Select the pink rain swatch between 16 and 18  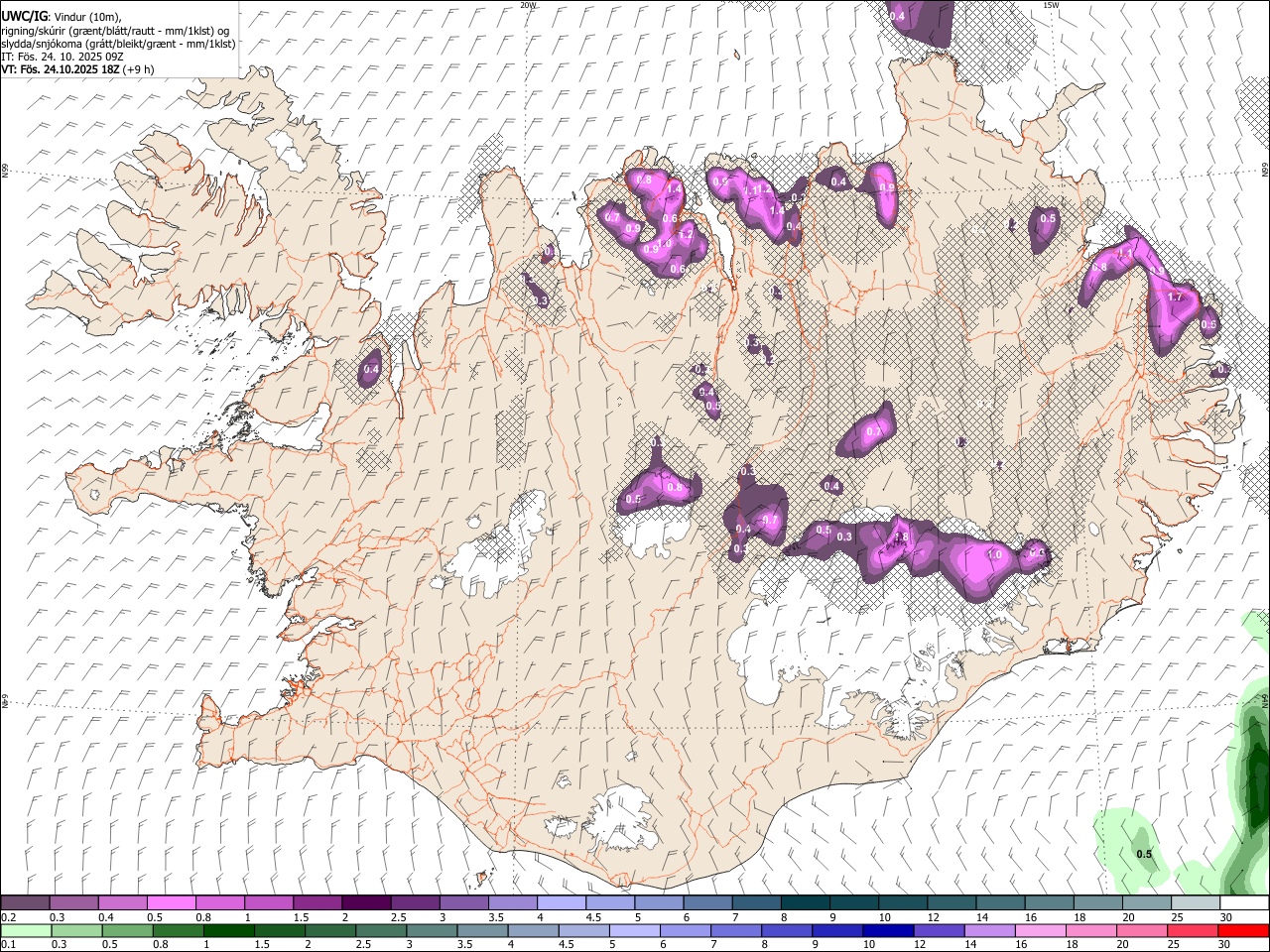pos(1041,930)
